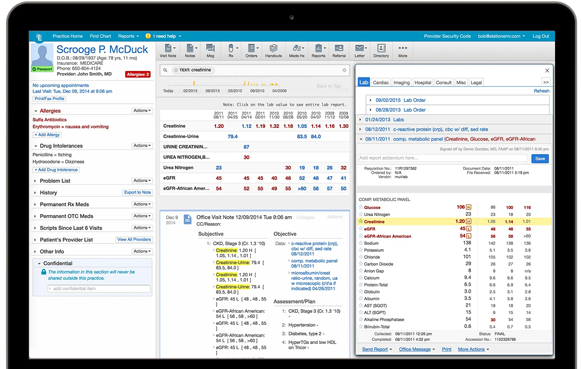Switch to the Imaging tab
581x369 pixels.
coord(401,82)
